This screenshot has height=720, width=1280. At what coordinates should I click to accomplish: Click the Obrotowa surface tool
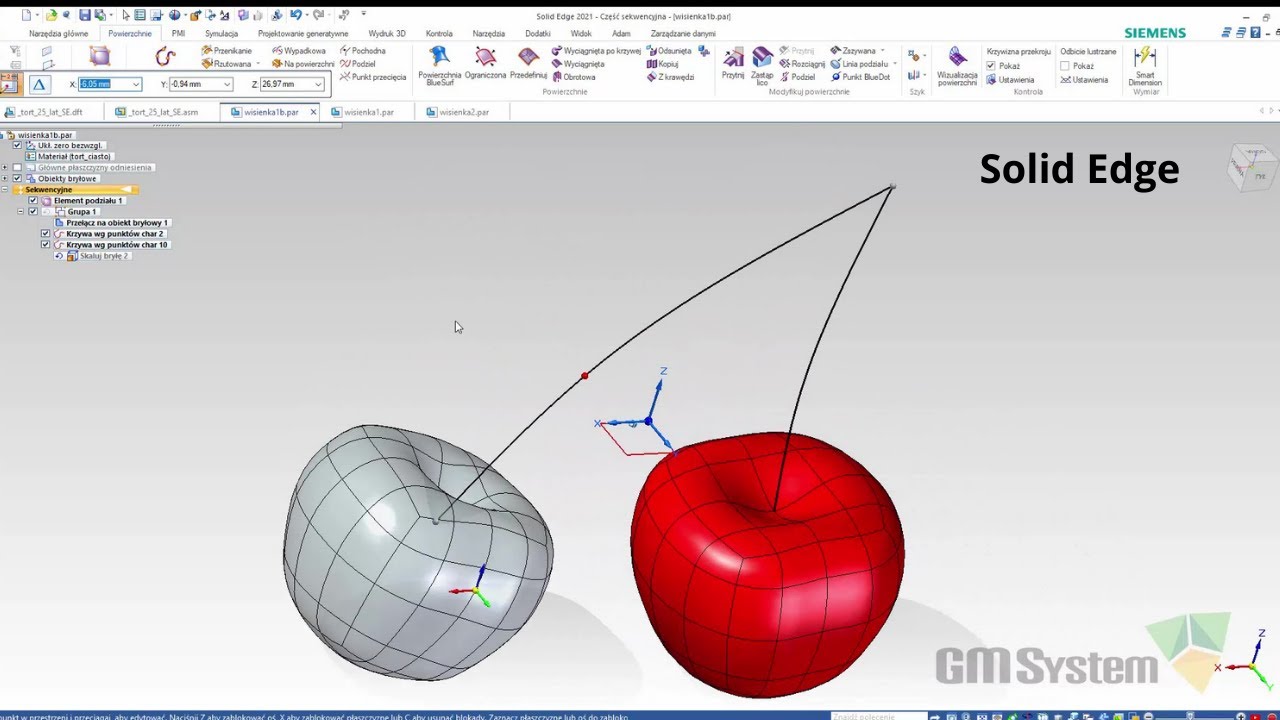(x=573, y=77)
